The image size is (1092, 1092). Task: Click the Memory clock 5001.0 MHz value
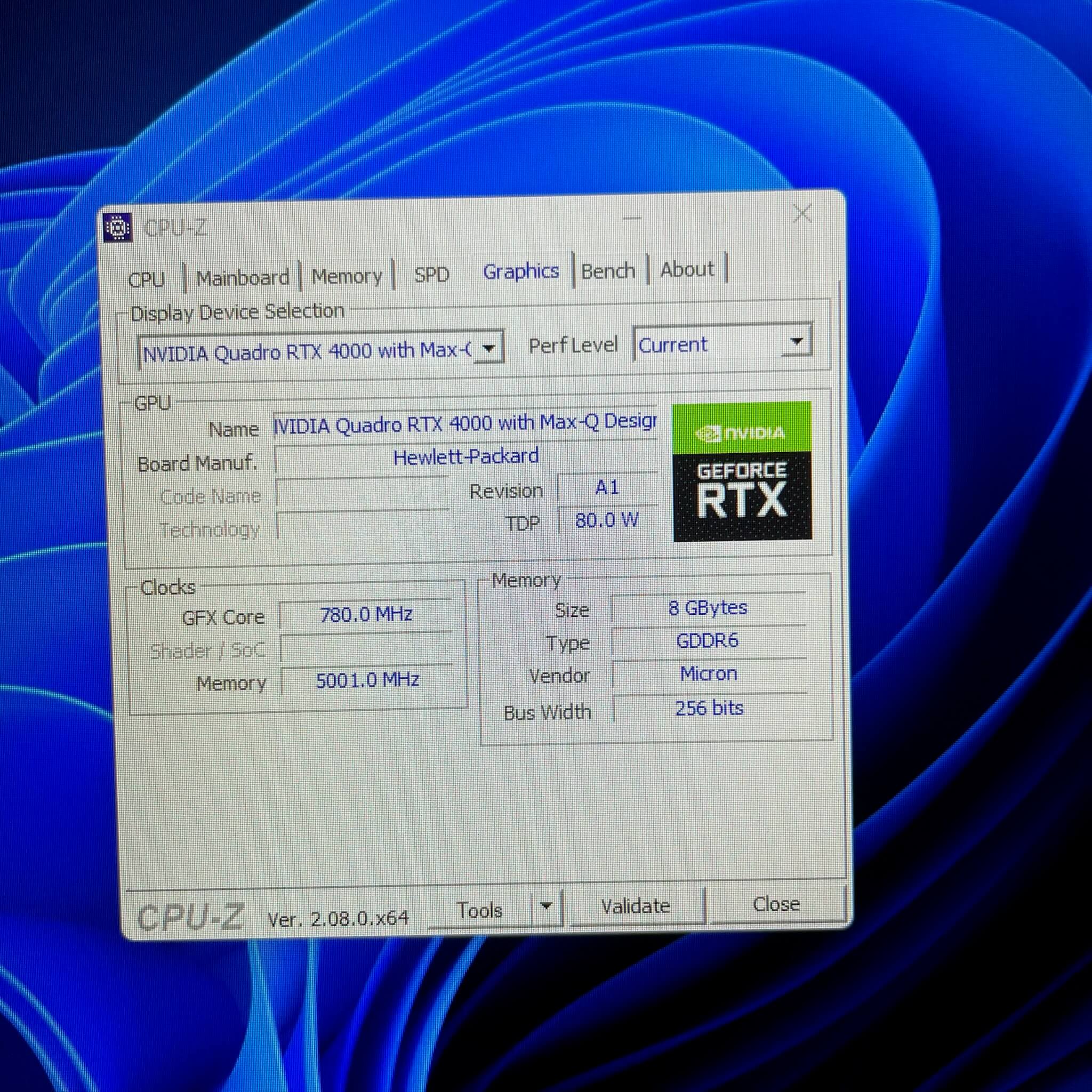coord(367,680)
